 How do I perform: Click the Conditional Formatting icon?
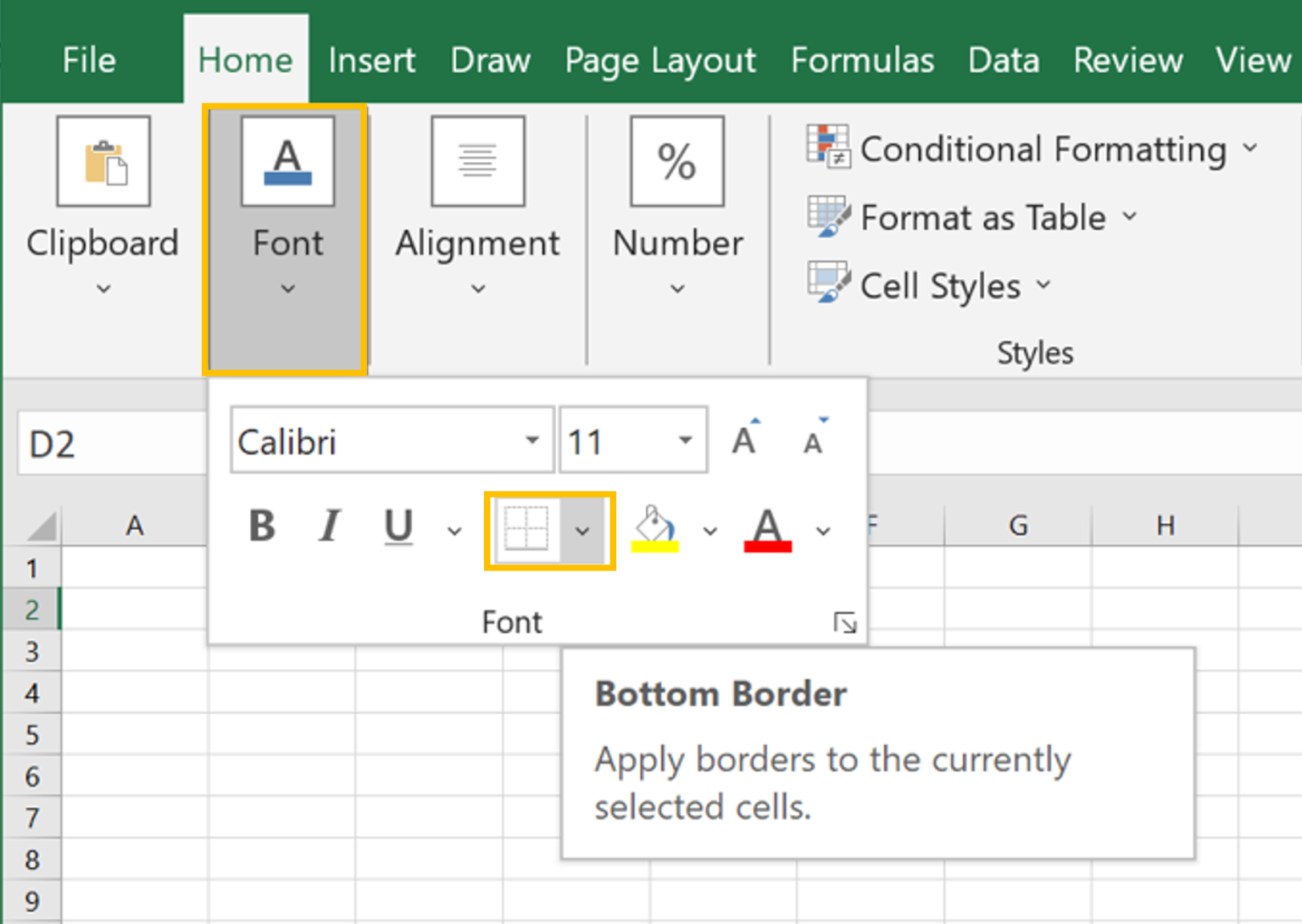[x=828, y=146]
